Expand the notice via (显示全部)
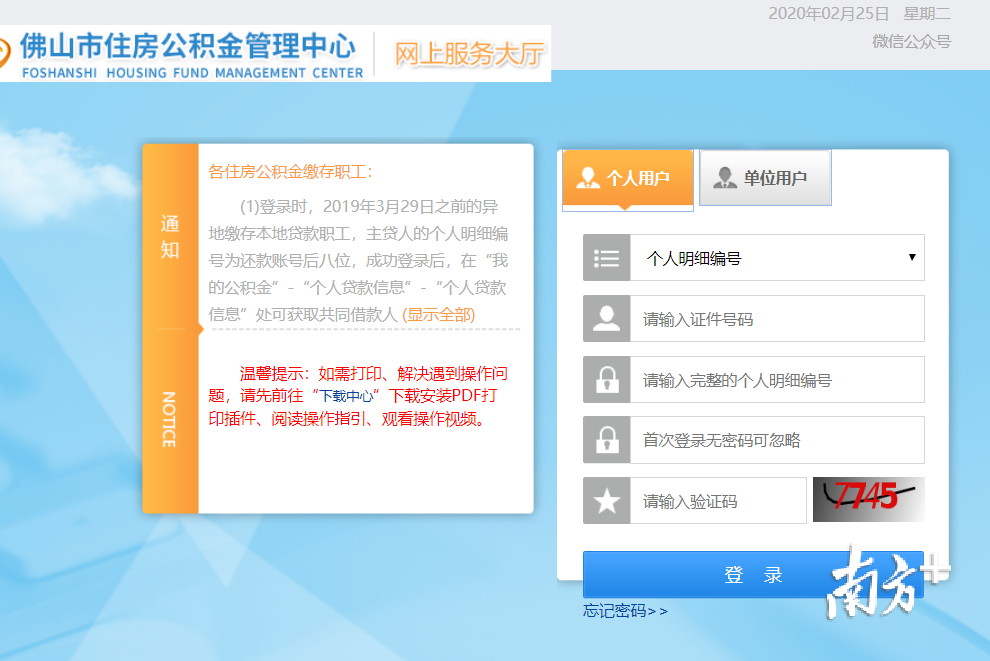 pyautogui.click(x=439, y=314)
